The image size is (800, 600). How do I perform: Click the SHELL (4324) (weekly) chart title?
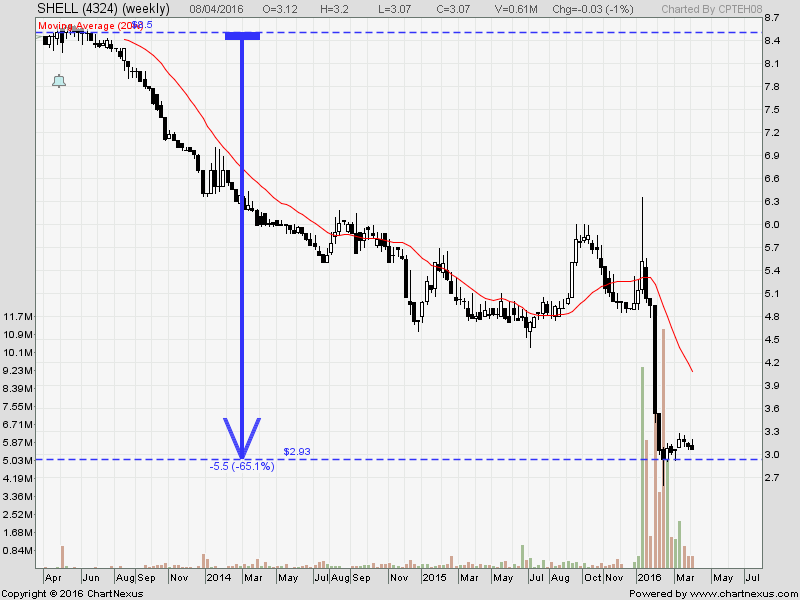[x=104, y=9]
